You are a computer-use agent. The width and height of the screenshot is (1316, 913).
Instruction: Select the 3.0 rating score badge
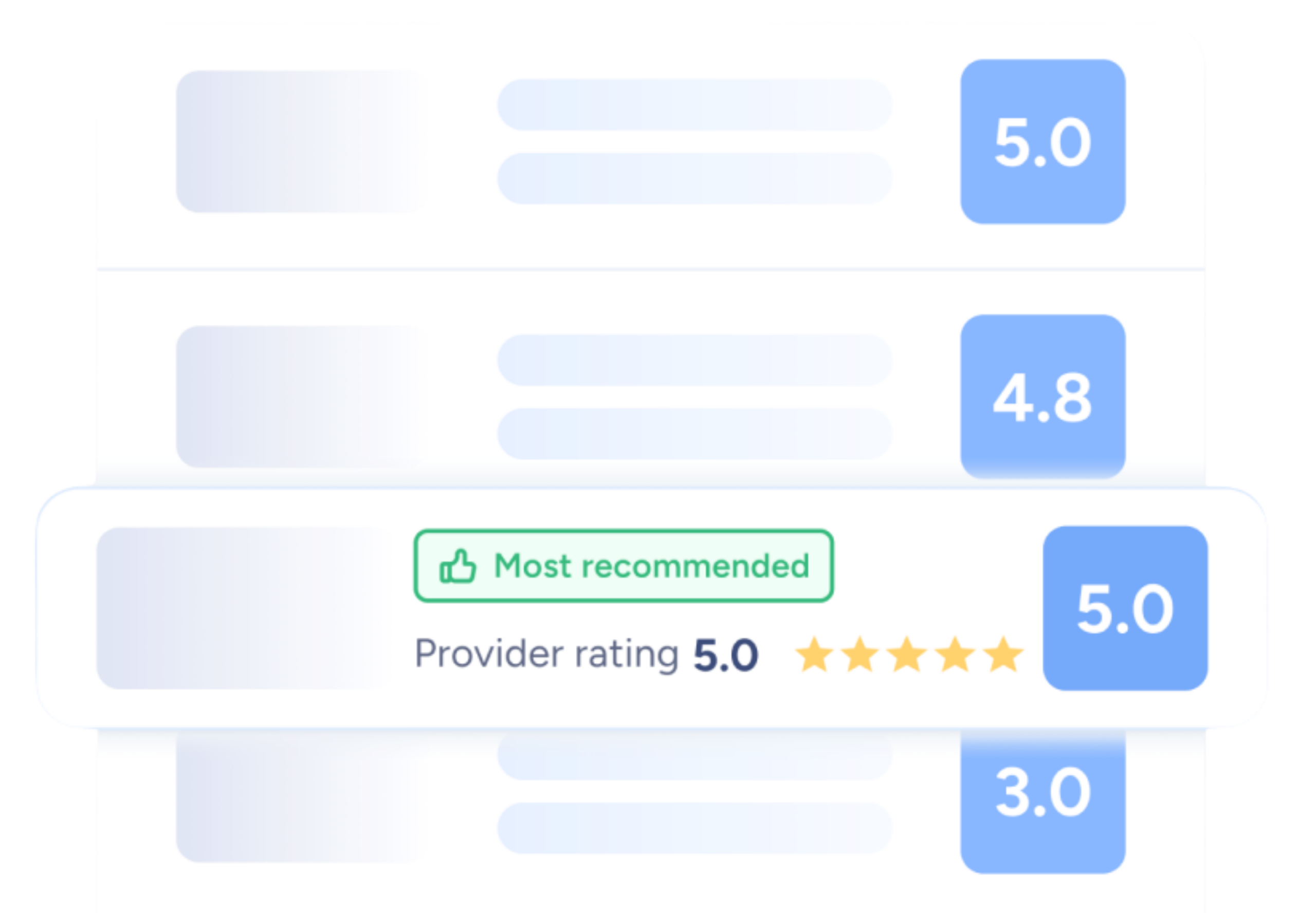click(x=1043, y=801)
